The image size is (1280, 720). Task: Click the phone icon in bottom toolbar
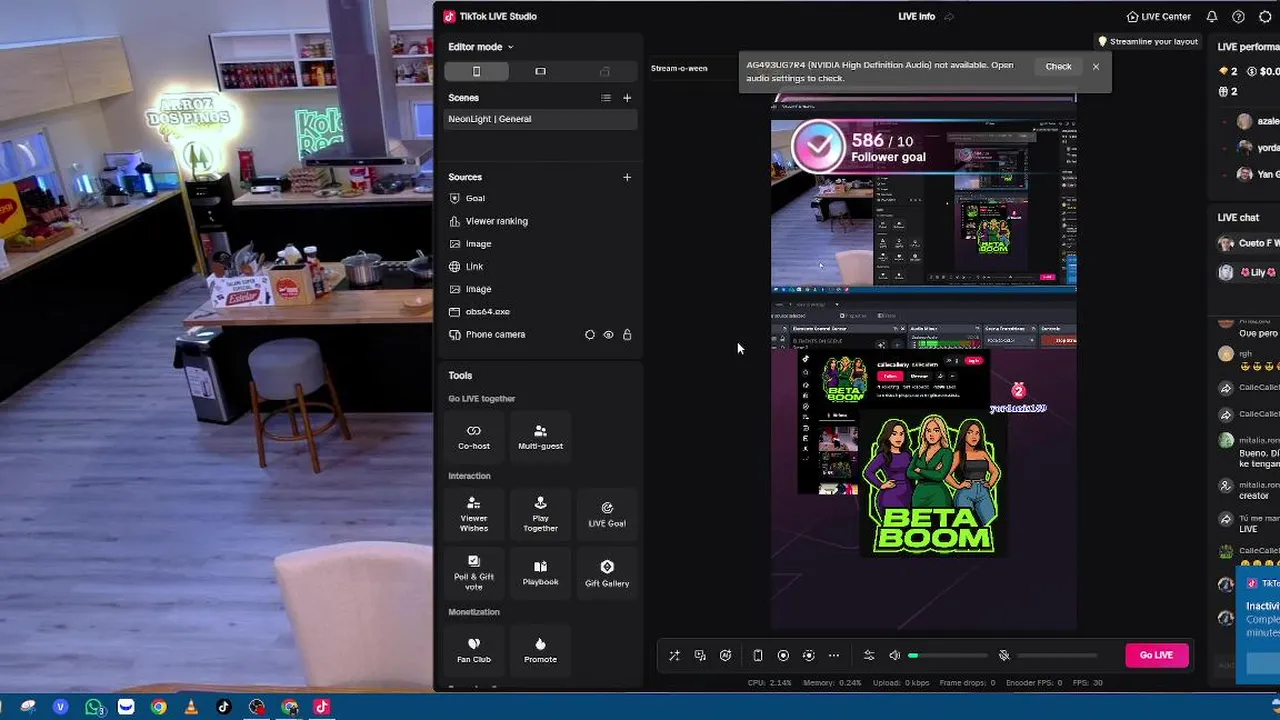pos(757,656)
